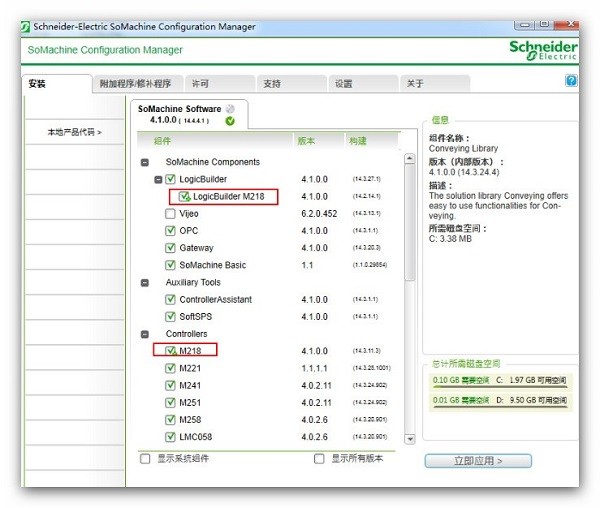
Task: Toggle the M241 controller checkbox
Action: 170,386
